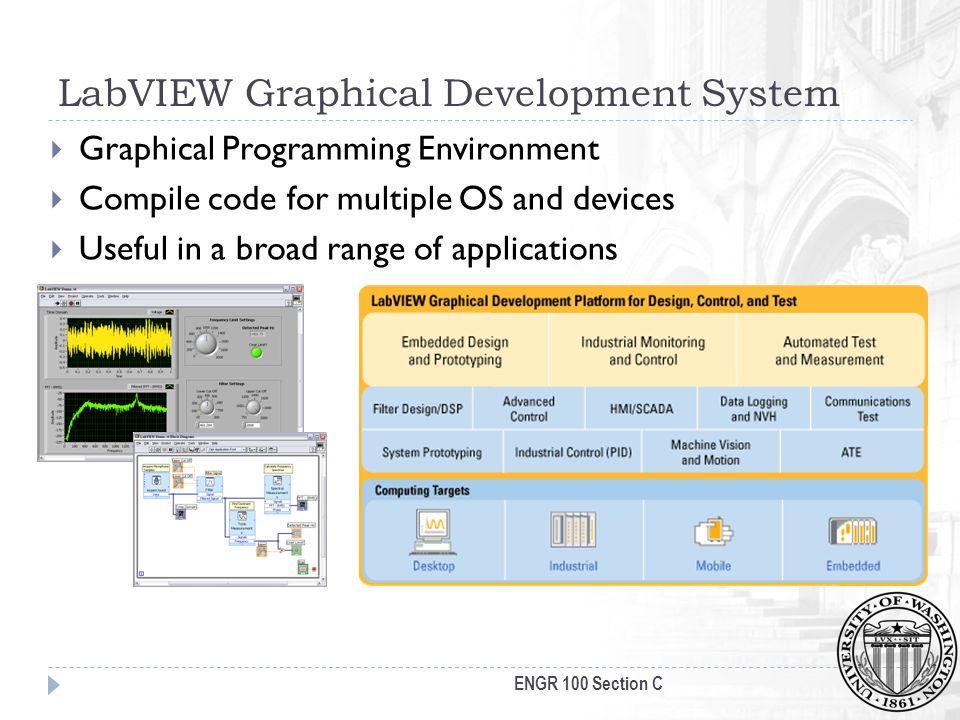Click the University of Washington seal
The width and height of the screenshot is (960, 720).
(898, 653)
